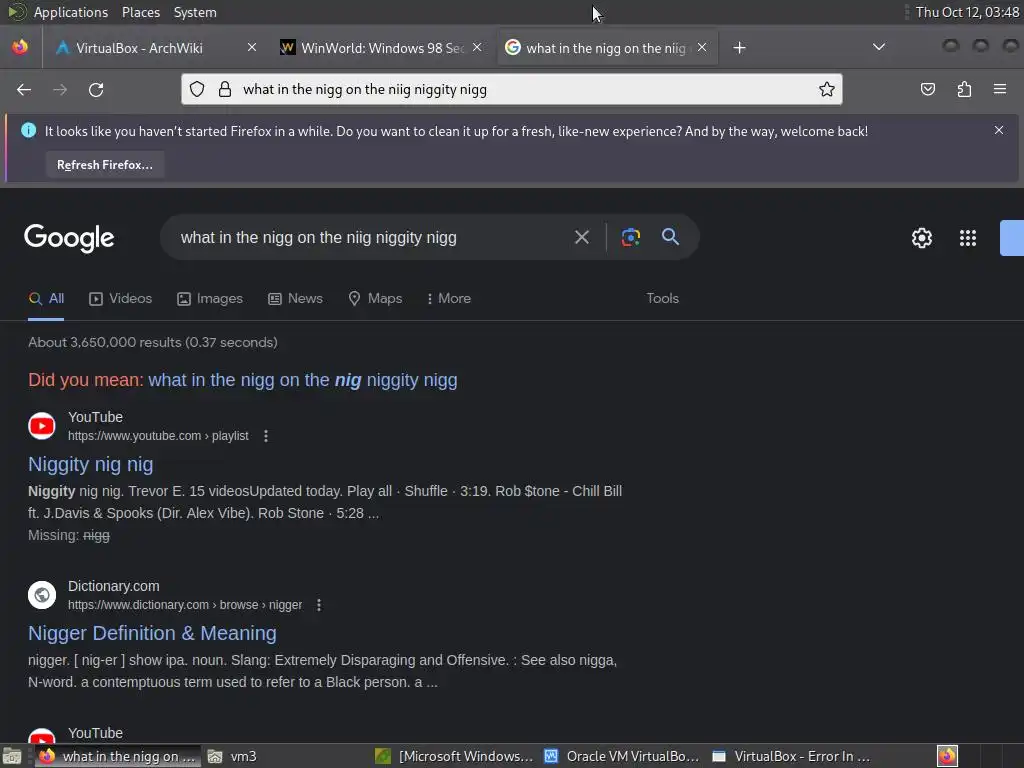Viewport: 1024px width, 768px height.
Task: Open the Firefox hamburger menu
Action: click(x=1000, y=89)
